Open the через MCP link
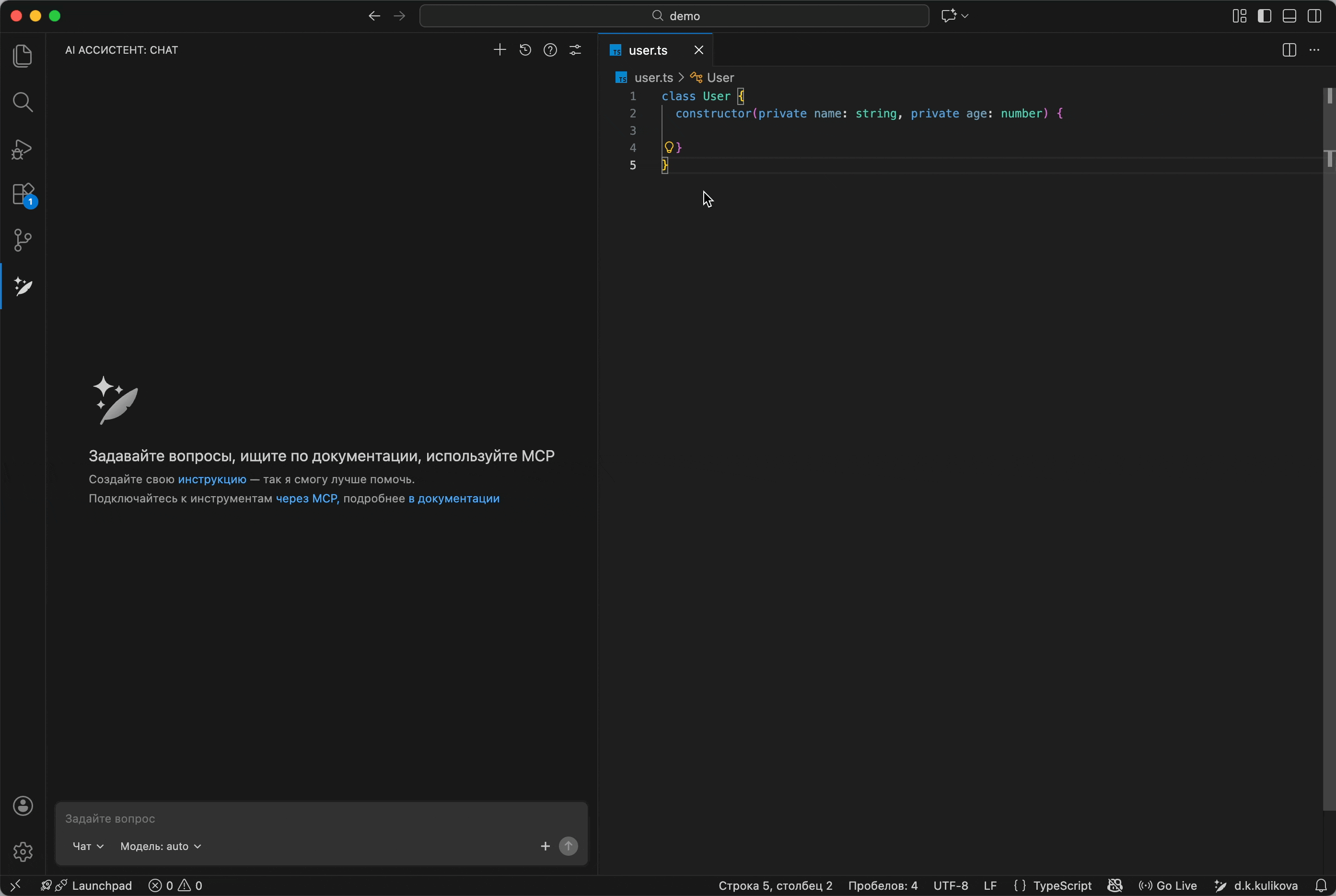 click(307, 498)
